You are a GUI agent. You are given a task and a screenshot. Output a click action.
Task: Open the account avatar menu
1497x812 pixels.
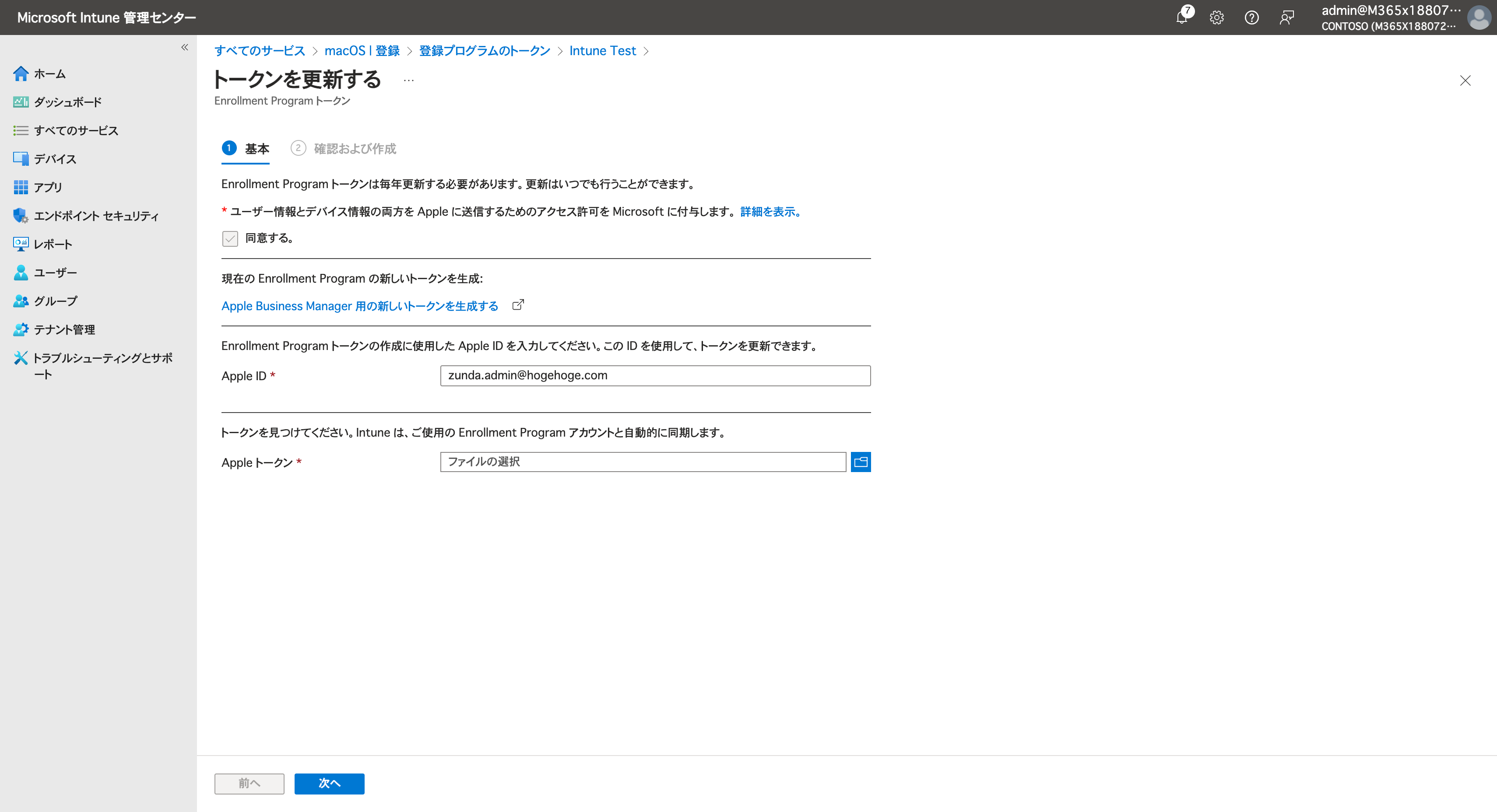(x=1479, y=17)
